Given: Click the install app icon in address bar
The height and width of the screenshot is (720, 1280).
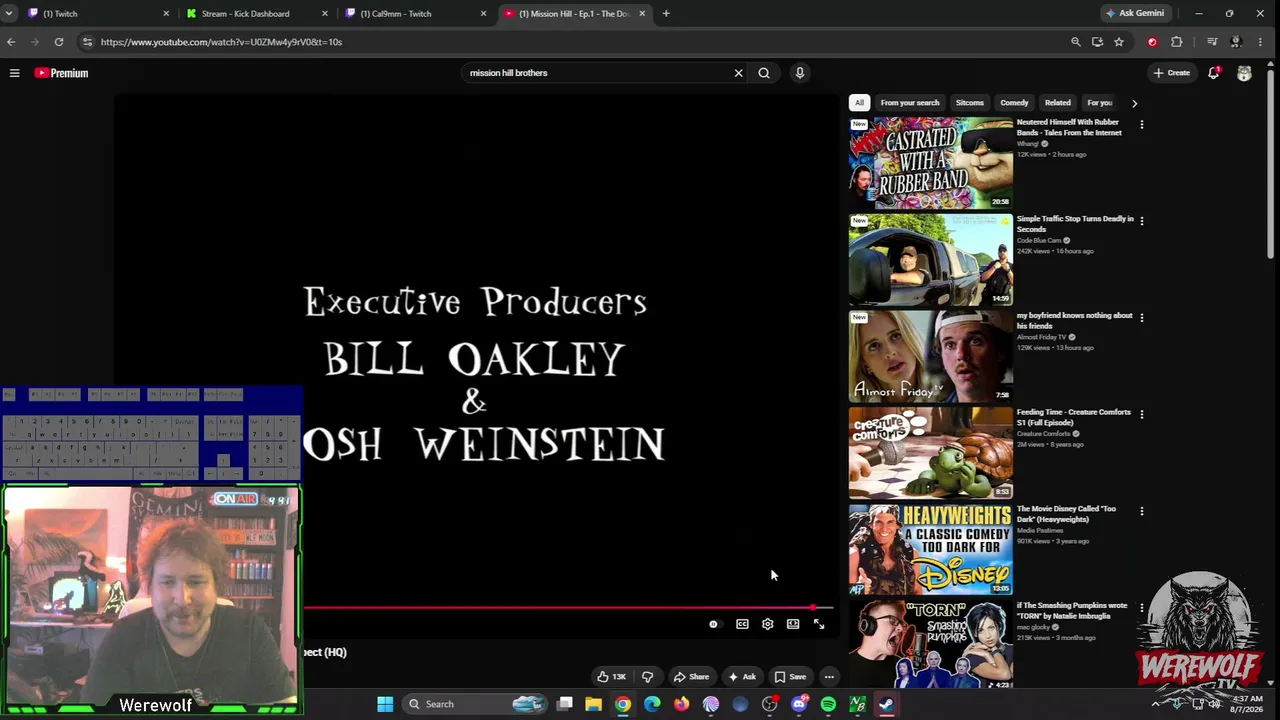Looking at the screenshot, I should 1097,42.
